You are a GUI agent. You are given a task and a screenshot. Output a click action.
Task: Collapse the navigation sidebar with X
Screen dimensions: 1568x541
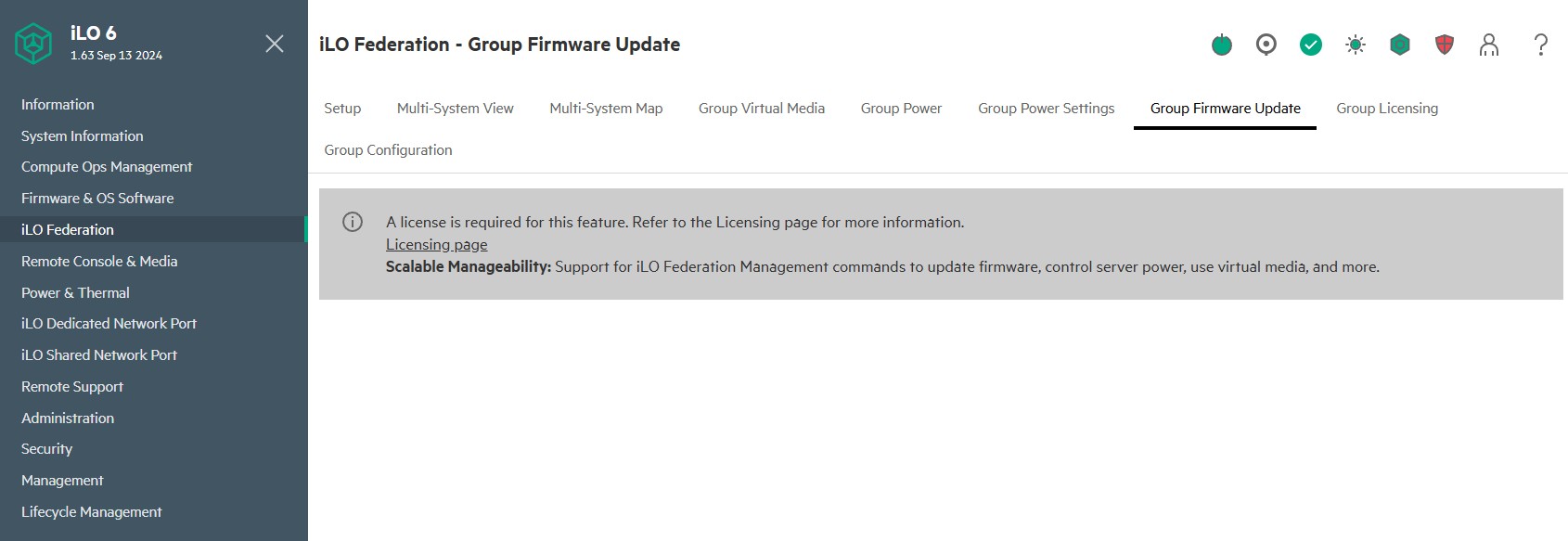coord(275,44)
